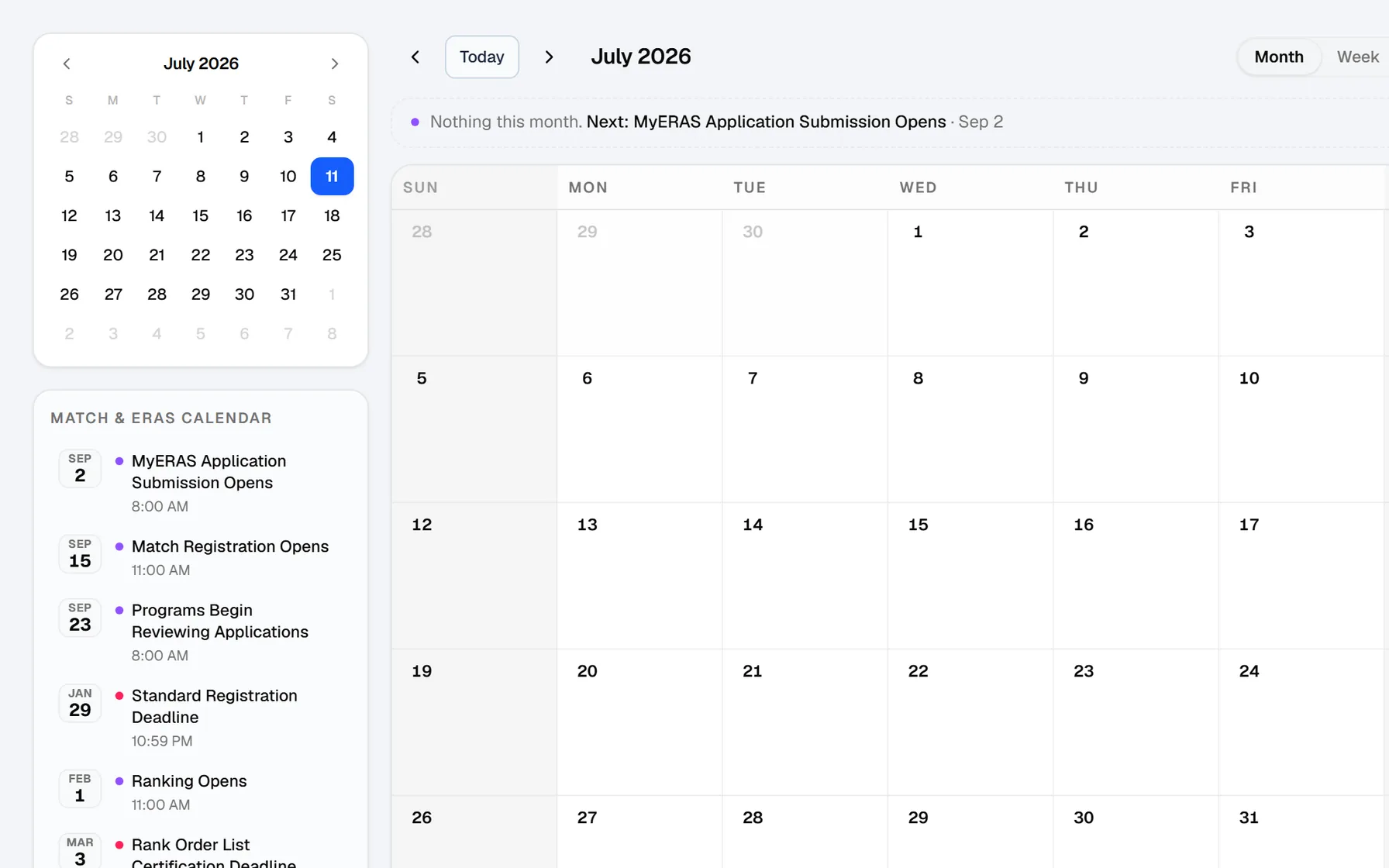Click the Next: MyERAS Application banner

click(890, 122)
